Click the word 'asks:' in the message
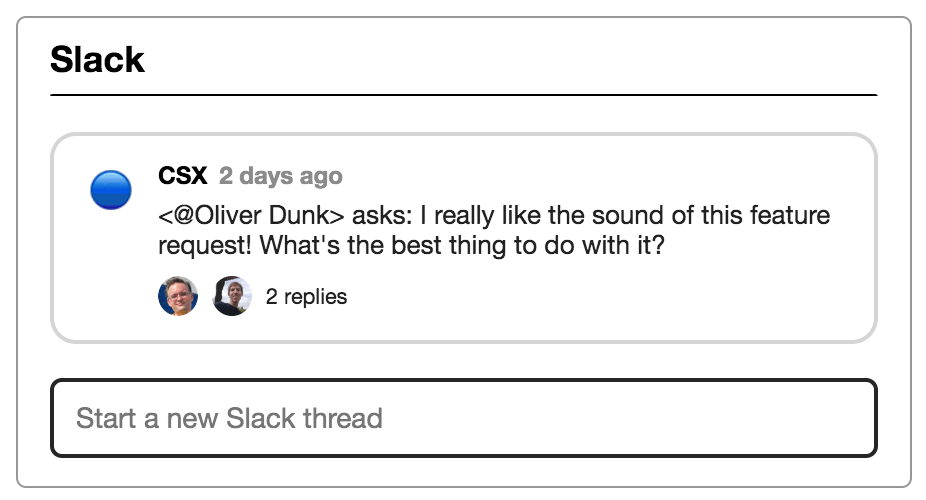 pos(382,215)
